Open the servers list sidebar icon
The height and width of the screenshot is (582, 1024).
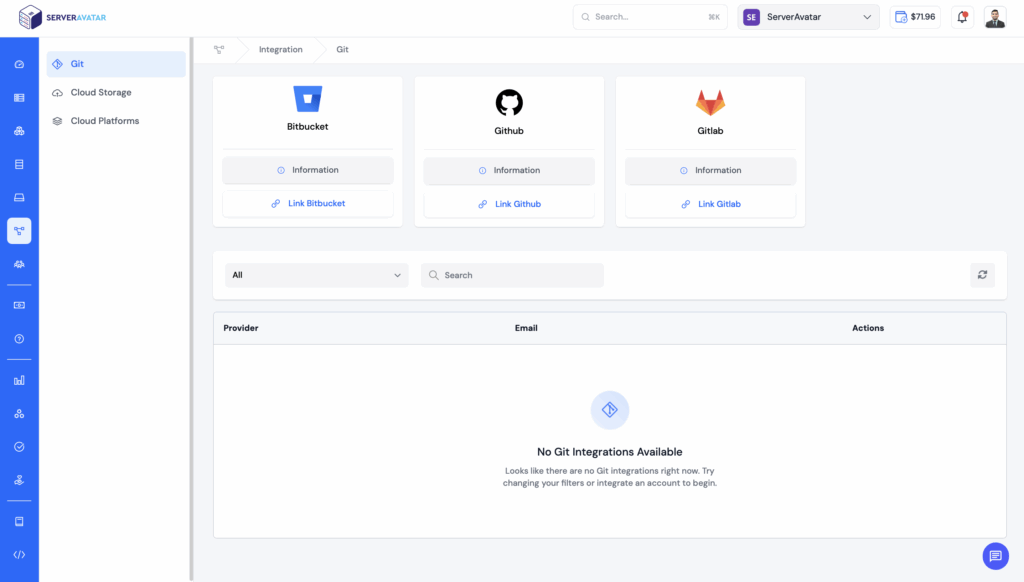pos(19,97)
